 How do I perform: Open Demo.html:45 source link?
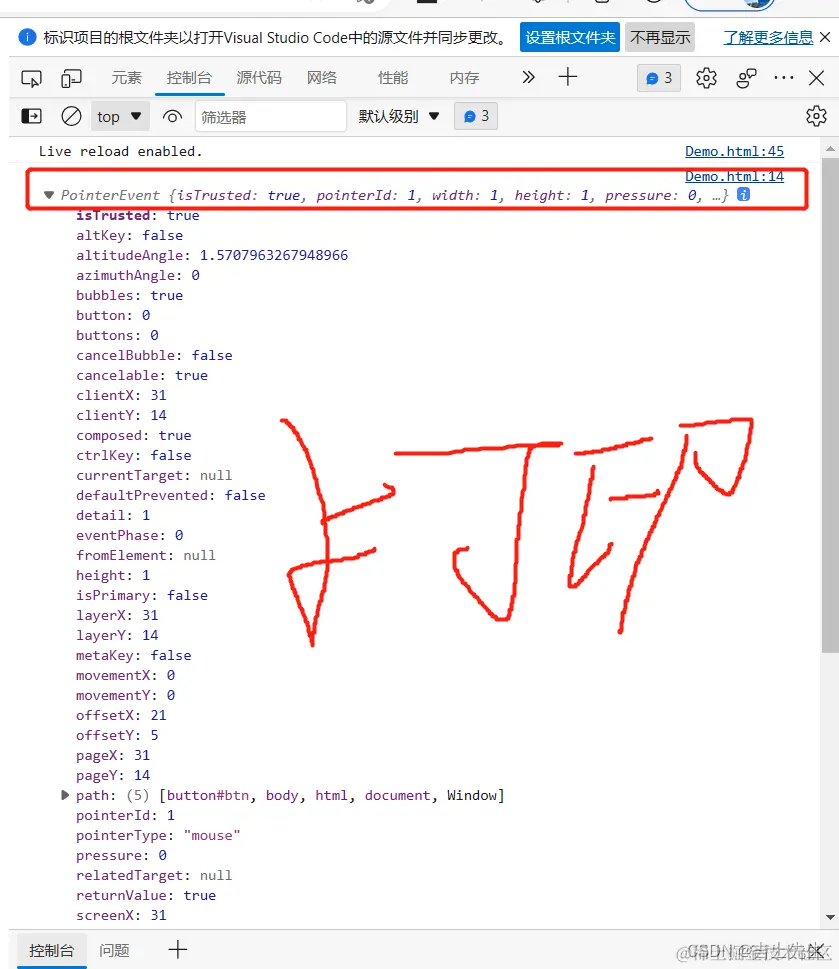coord(734,151)
